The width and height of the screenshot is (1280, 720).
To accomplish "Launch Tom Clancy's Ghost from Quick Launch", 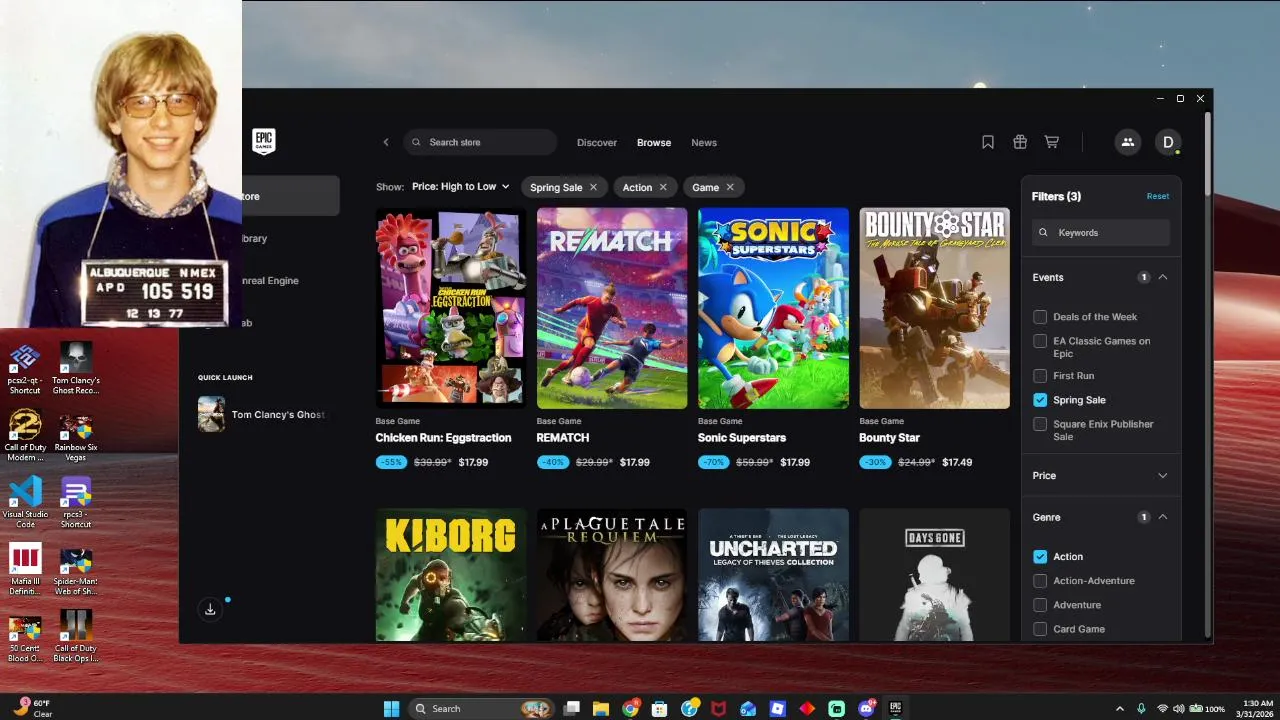I will click(x=262, y=414).
